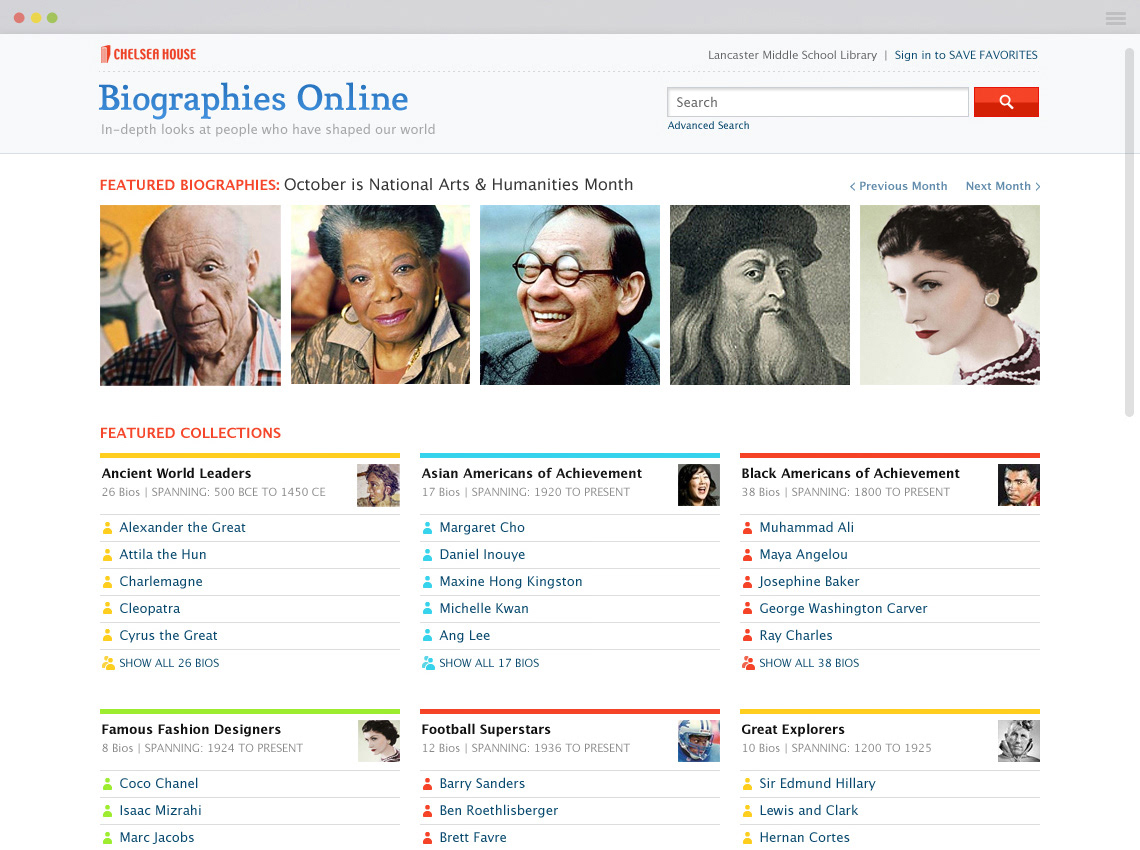This screenshot has height=850, width=1140.
Task: Click the person icon beside Daniel Inouye
Action: coord(428,555)
